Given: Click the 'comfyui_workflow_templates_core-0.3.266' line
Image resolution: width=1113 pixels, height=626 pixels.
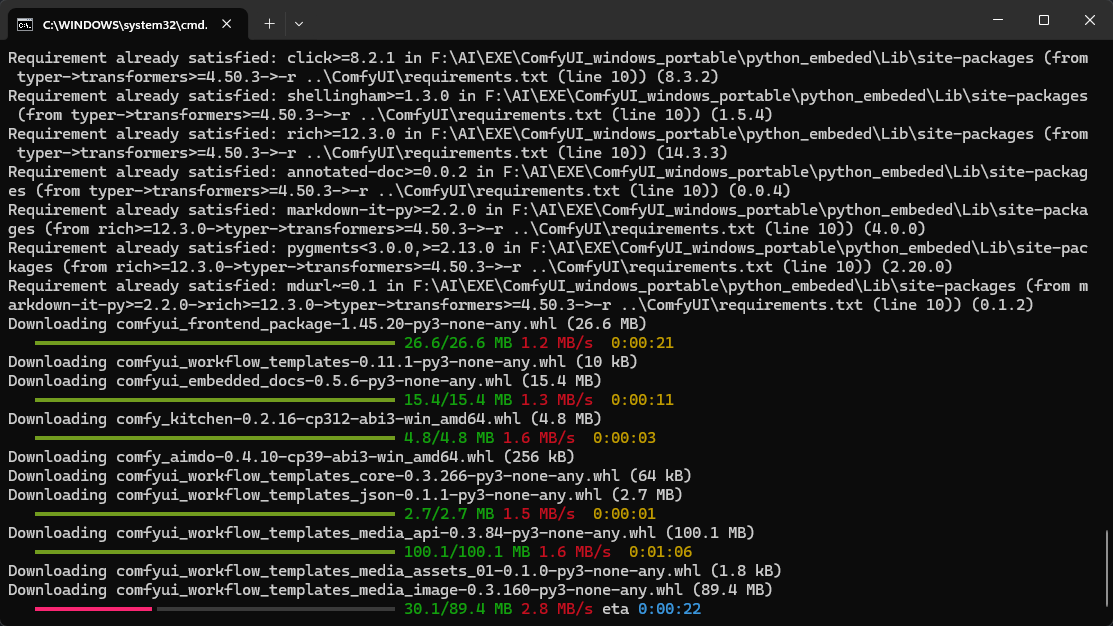Looking at the screenshot, I should point(350,476).
